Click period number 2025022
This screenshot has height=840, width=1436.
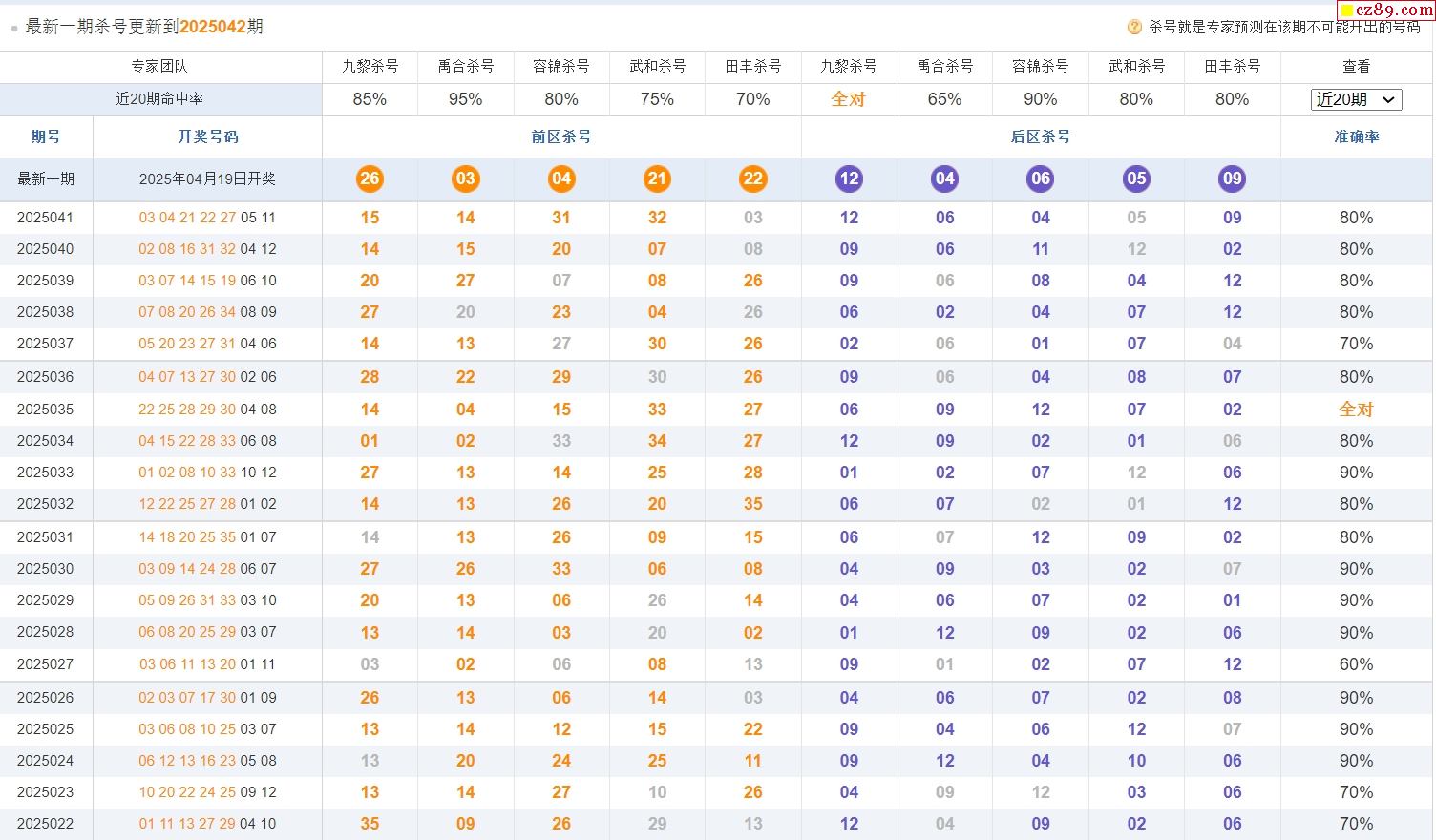point(46,824)
